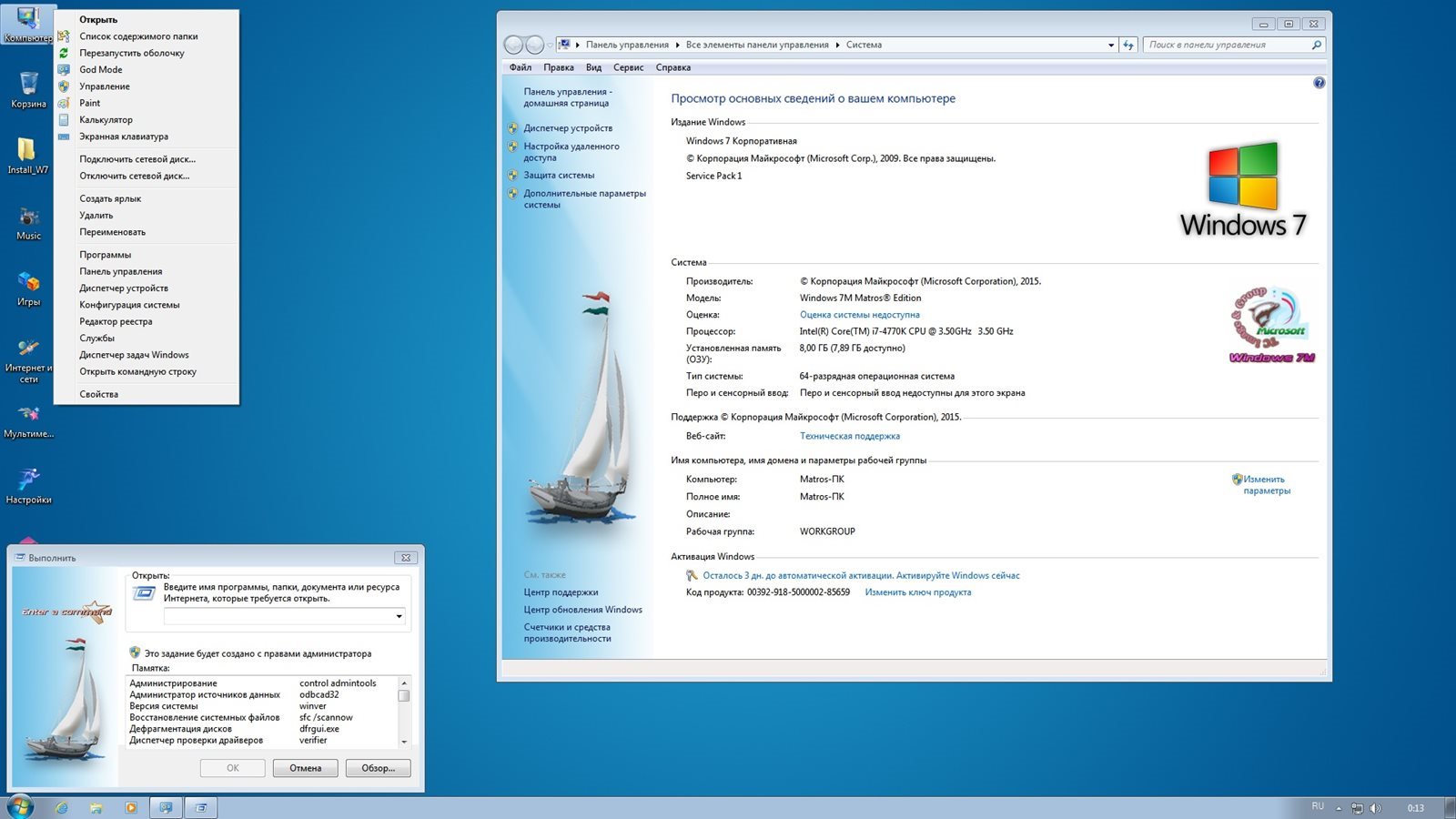Screen dimensions: 1456x819
Task: Switch to the Run dialog taskbar button
Action: tap(201, 807)
